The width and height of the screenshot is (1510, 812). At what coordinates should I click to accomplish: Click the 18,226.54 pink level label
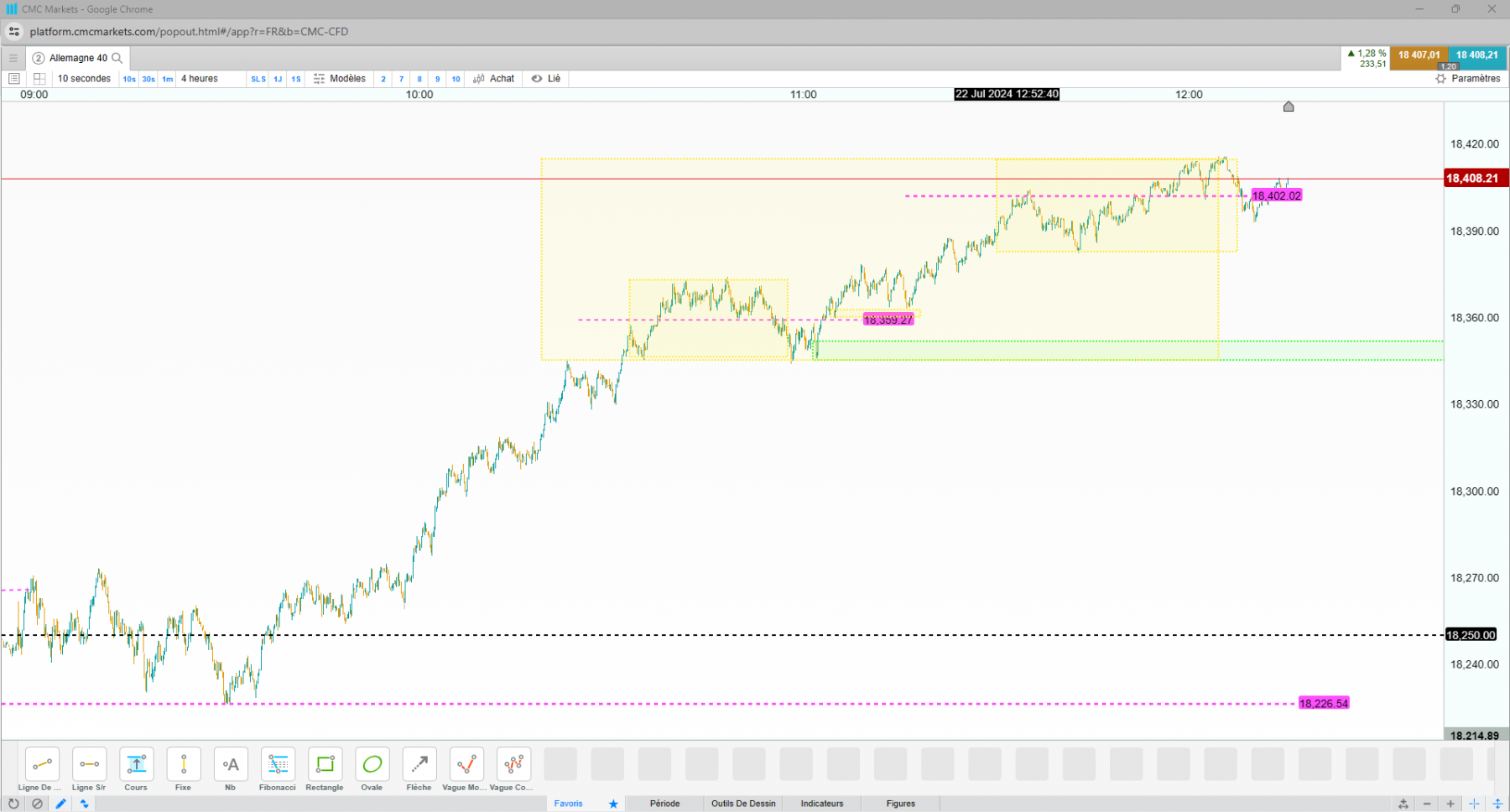[1324, 704]
